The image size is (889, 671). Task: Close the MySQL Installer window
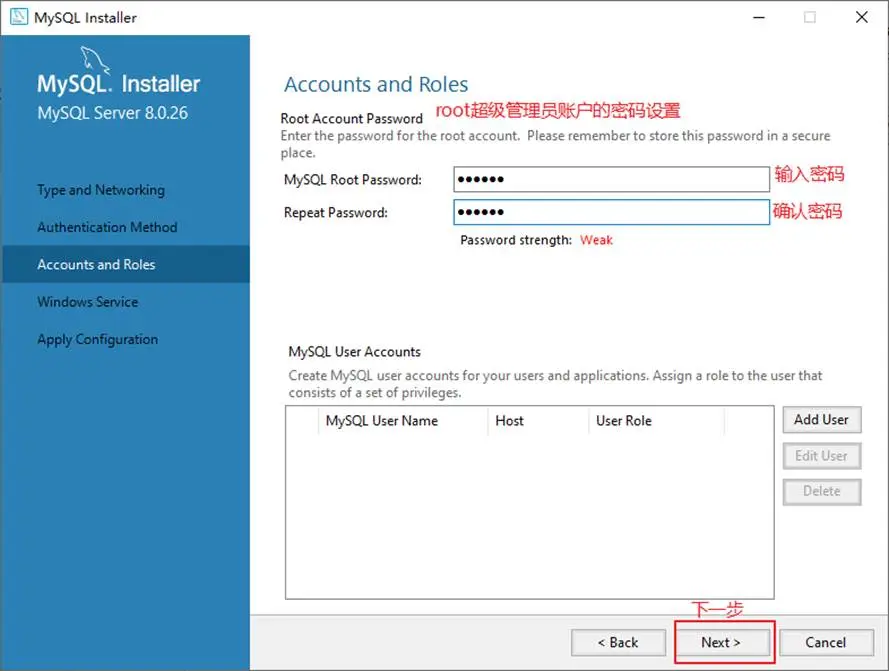[861, 17]
